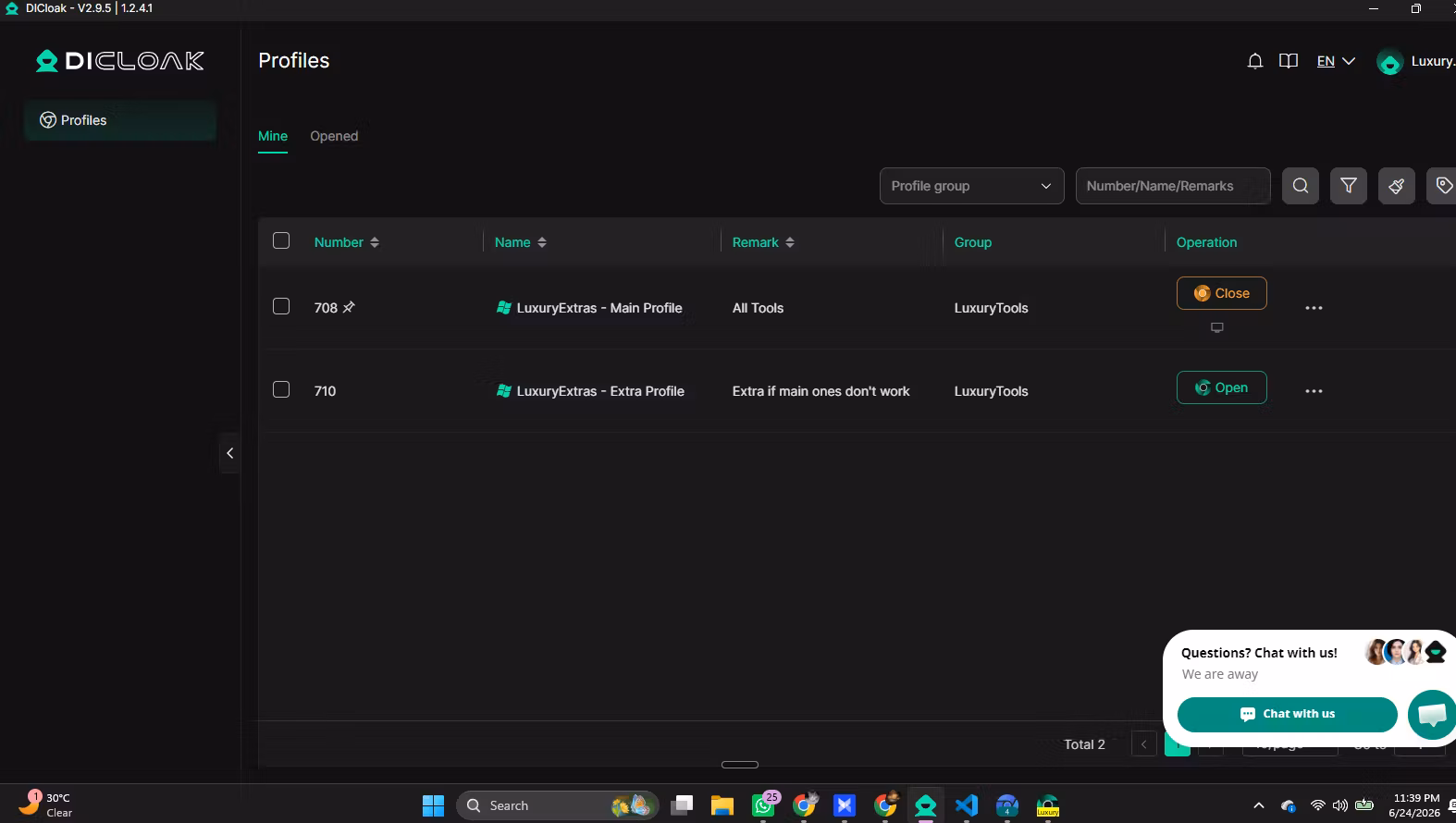Click the Wi-Fi icon in system tray

click(x=1318, y=806)
